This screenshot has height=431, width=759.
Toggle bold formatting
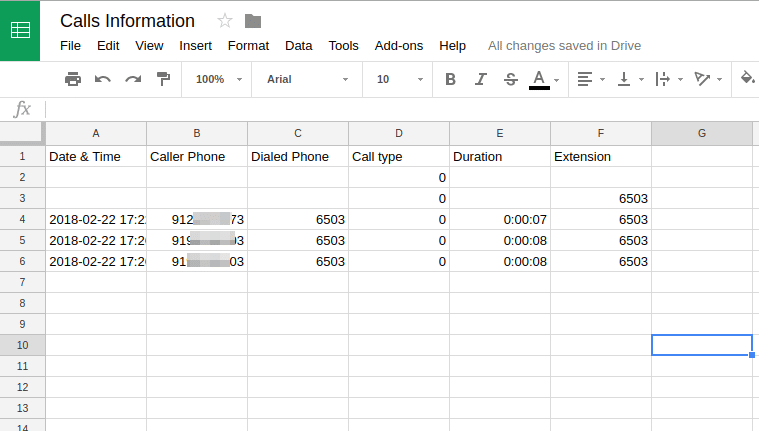(x=450, y=79)
